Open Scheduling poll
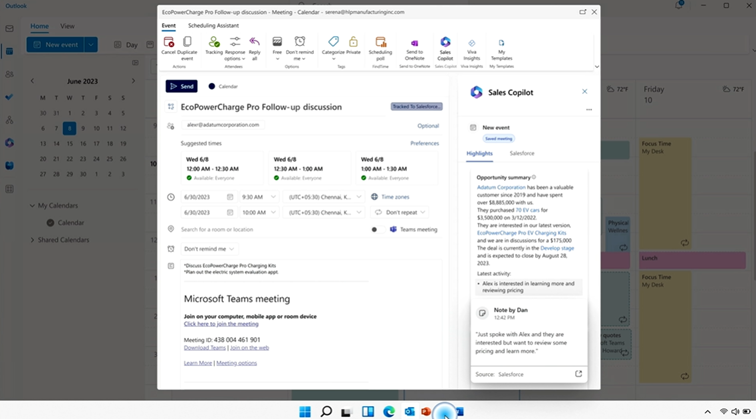Image resolution: width=756 pixels, height=419 pixels. 380,48
